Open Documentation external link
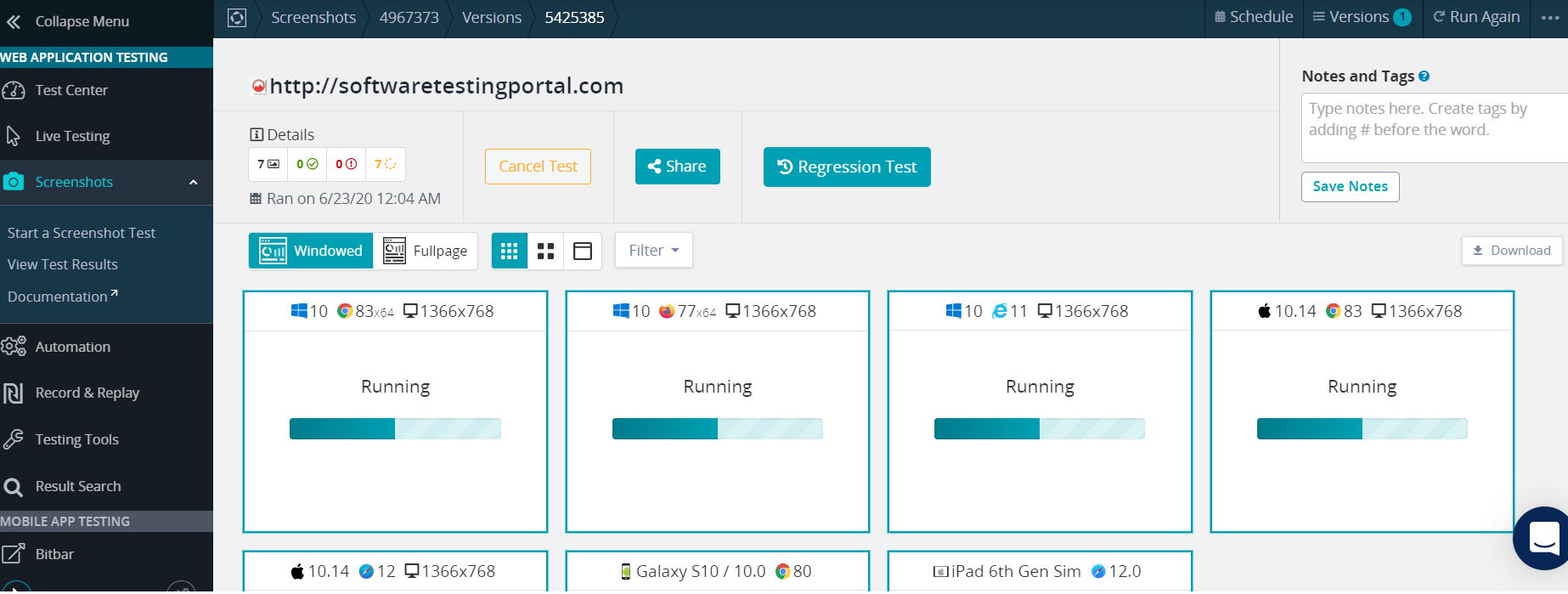Screen dimensions: 1568x594 point(63,297)
